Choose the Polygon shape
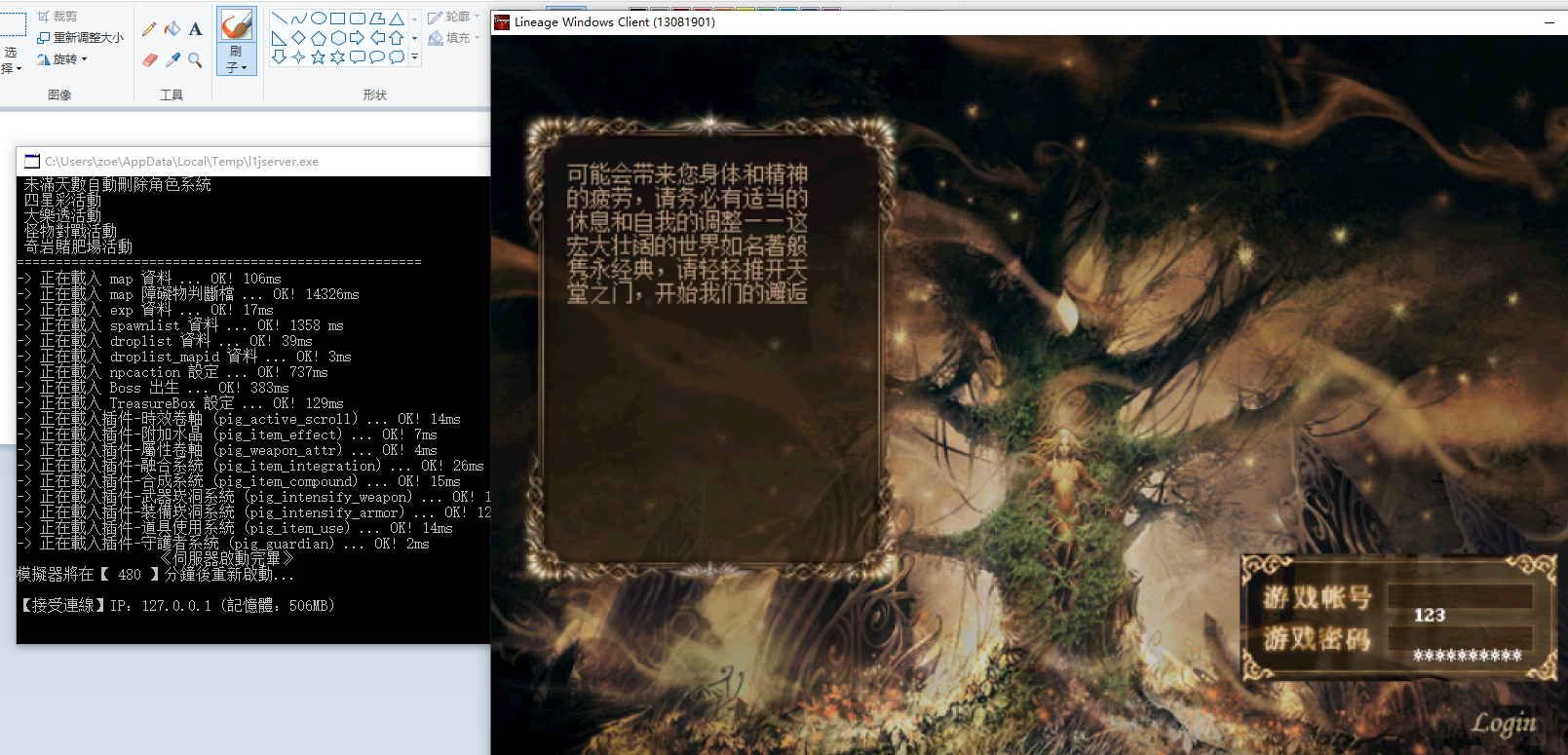This screenshot has height=755, width=1568. point(377,19)
